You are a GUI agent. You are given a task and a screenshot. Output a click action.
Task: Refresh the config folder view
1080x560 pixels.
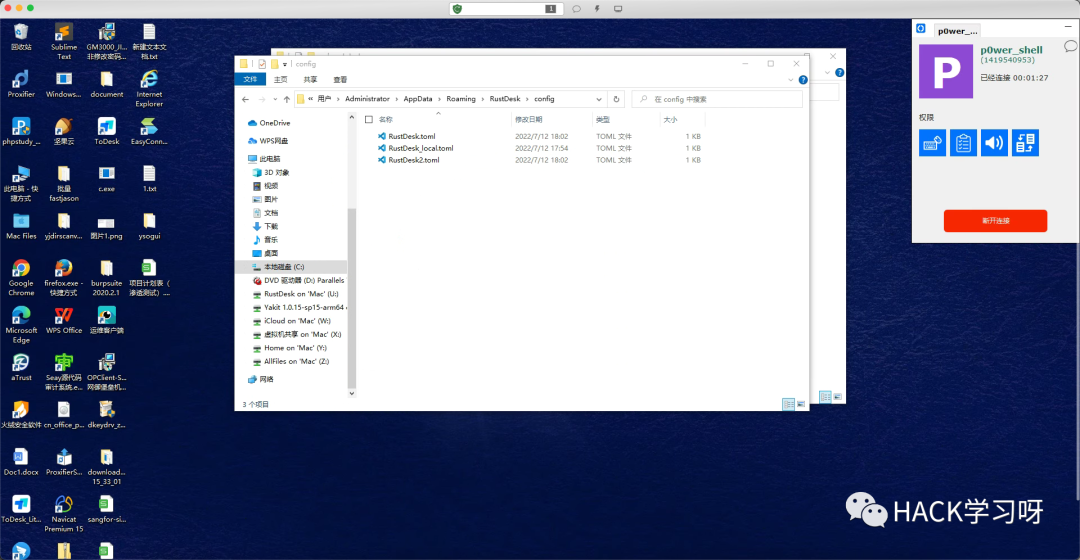(616, 99)
